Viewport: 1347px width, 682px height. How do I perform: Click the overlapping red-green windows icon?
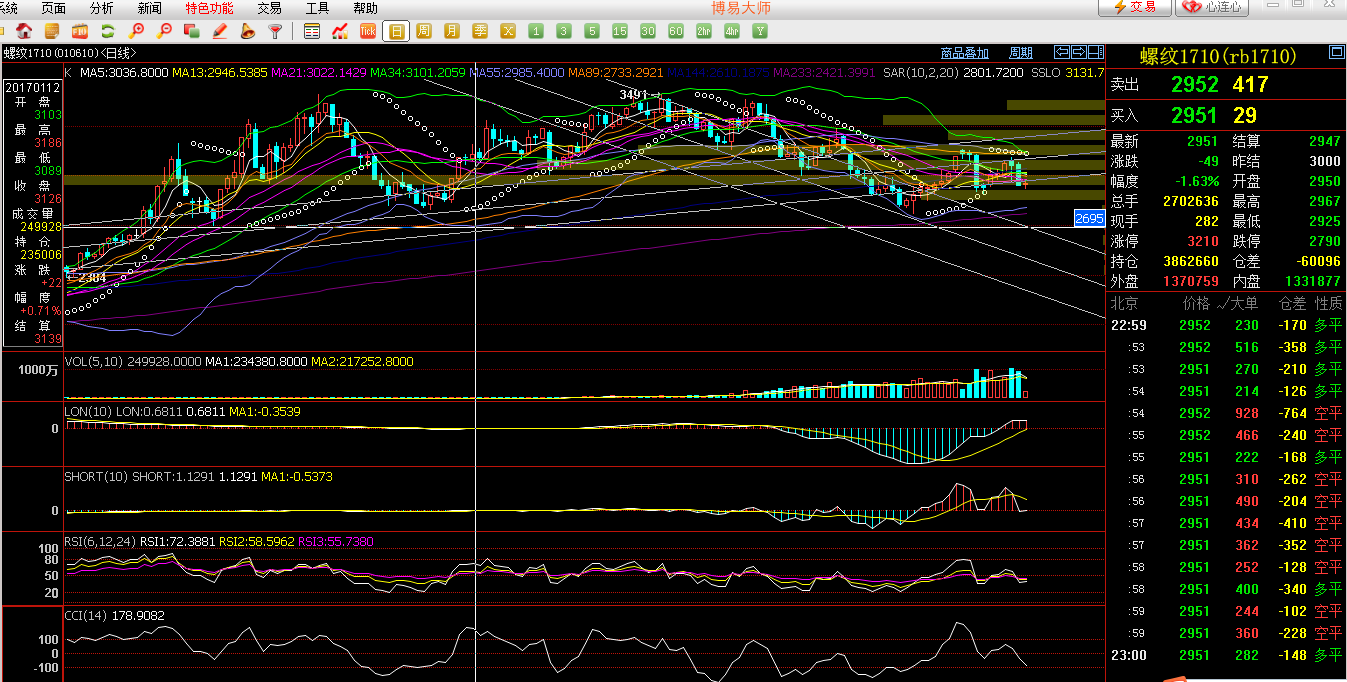coord(192,31)
